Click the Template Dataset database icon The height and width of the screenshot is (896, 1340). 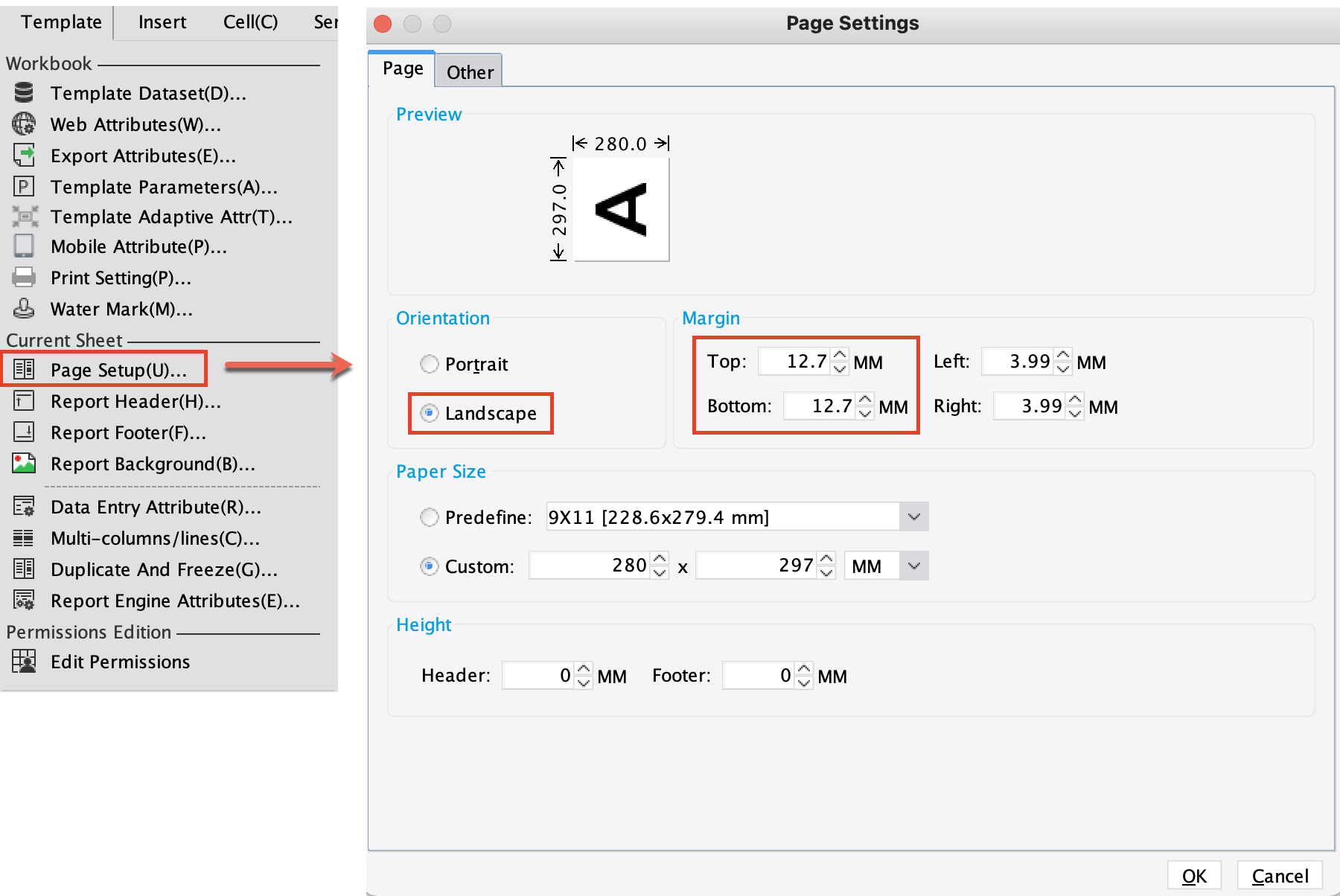click(x=24, y=92)
